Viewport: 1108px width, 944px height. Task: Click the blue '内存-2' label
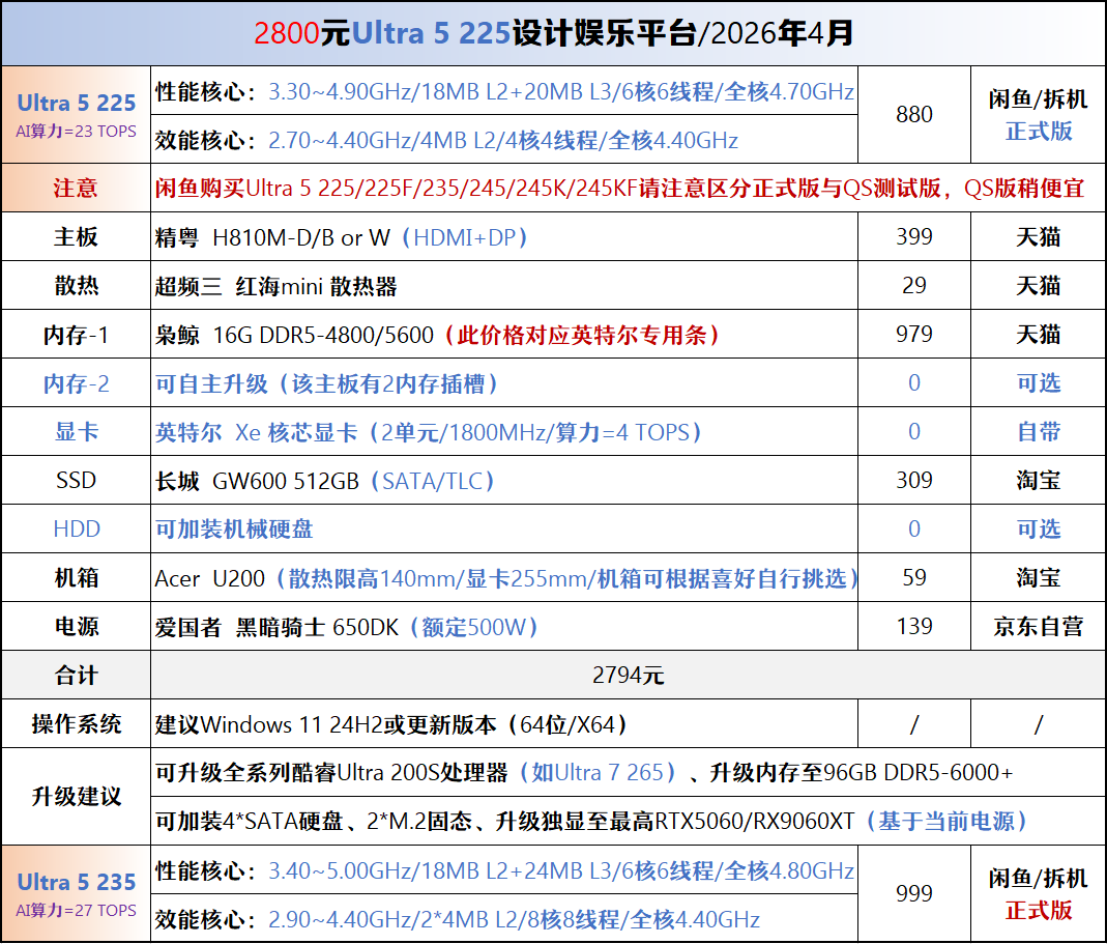tap(76, 384)
